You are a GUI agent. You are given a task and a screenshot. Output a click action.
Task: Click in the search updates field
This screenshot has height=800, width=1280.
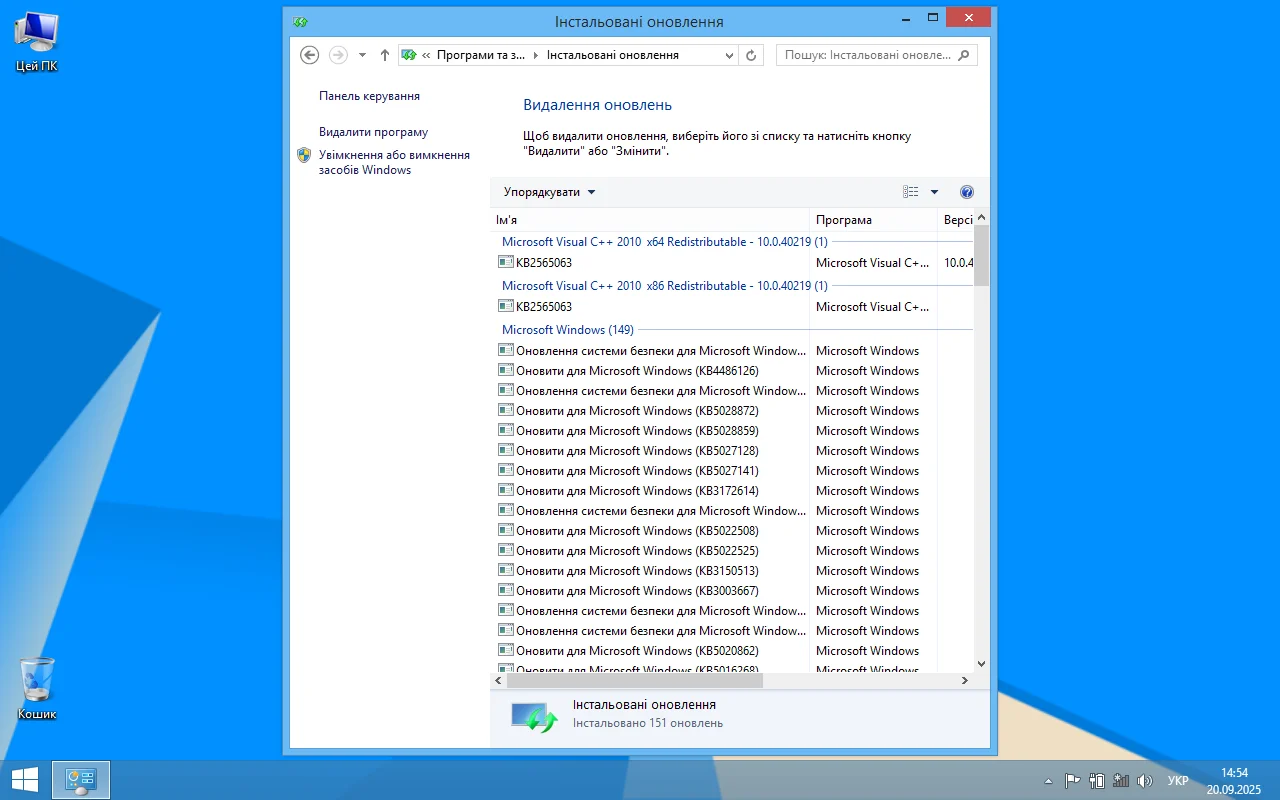[868, 55]
